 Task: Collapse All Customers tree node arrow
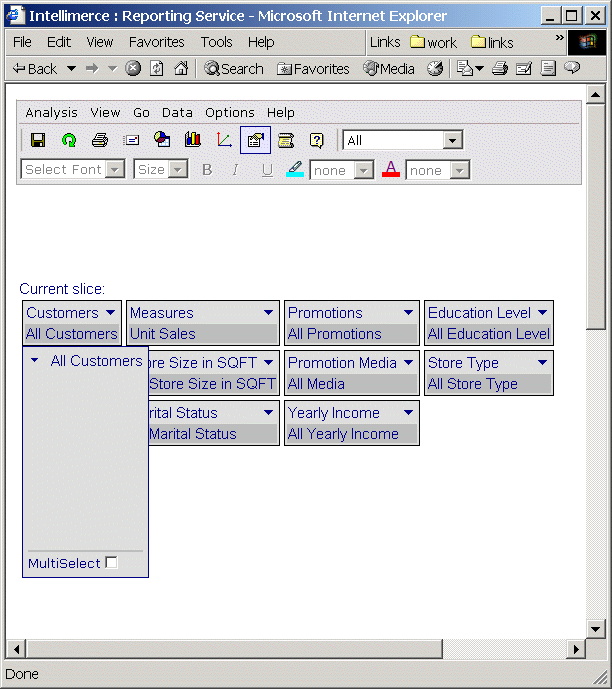pos(34,361)
